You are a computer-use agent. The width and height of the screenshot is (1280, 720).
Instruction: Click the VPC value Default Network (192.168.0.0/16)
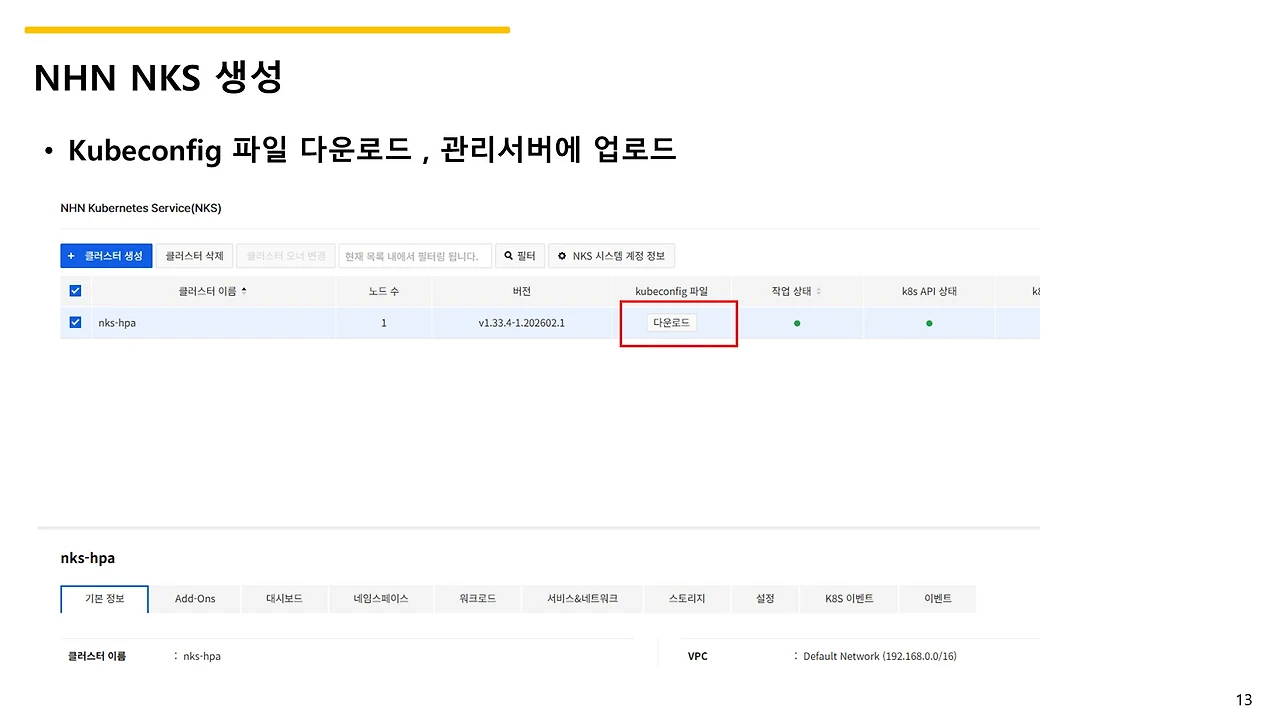[x=880, y=656]
